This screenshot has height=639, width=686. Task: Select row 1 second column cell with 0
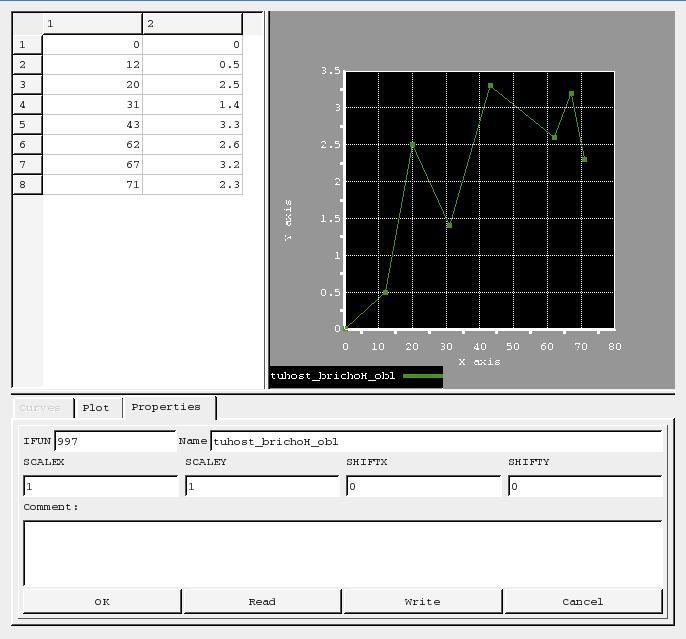[x=192, y=45]
